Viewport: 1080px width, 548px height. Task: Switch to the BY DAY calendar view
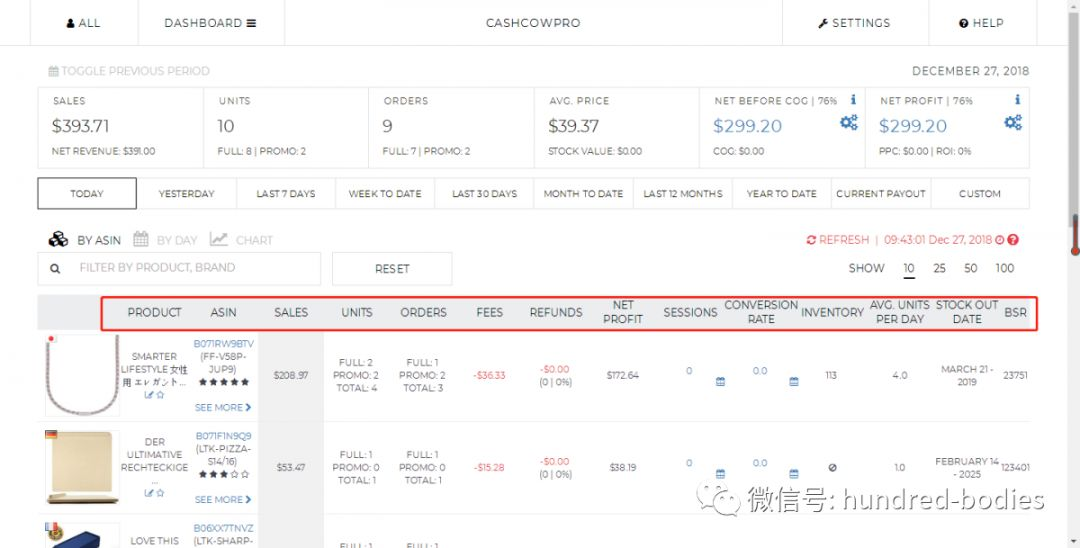pos(165,240)
